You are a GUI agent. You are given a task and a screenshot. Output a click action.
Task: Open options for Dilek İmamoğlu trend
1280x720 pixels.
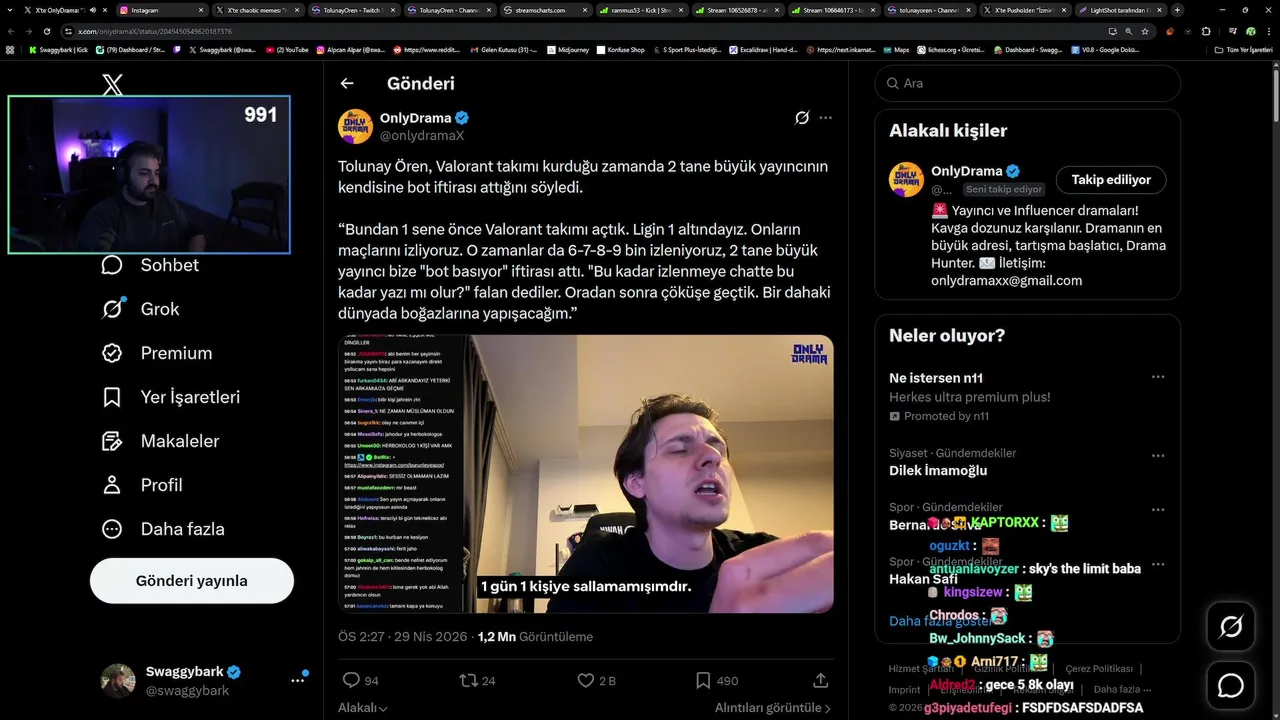(1158, 456)
